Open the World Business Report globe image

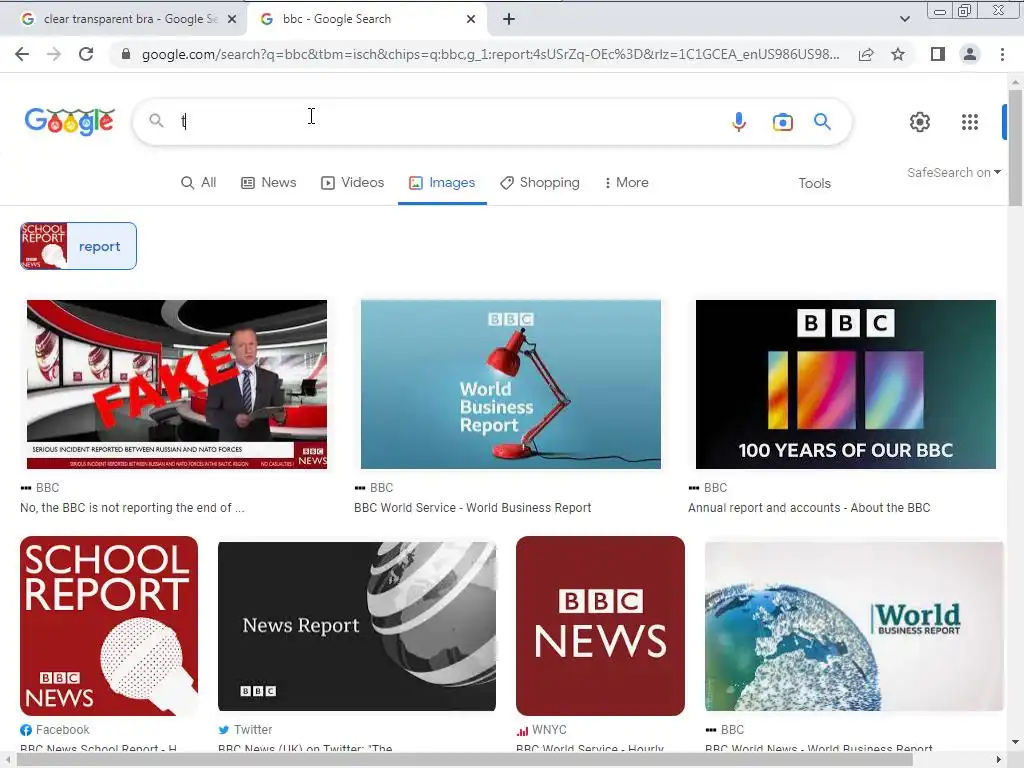854,626
